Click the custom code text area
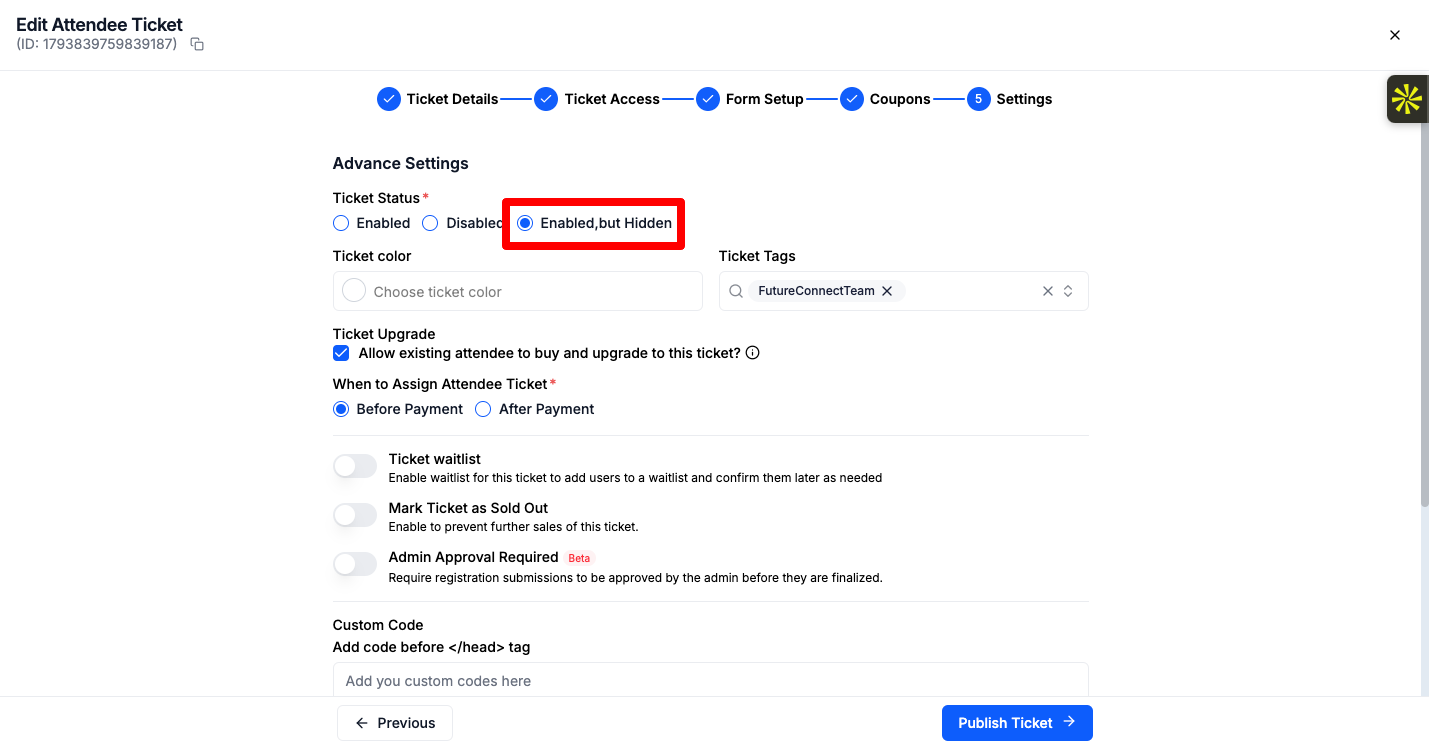1429x749 pixels. pos(710,680)
